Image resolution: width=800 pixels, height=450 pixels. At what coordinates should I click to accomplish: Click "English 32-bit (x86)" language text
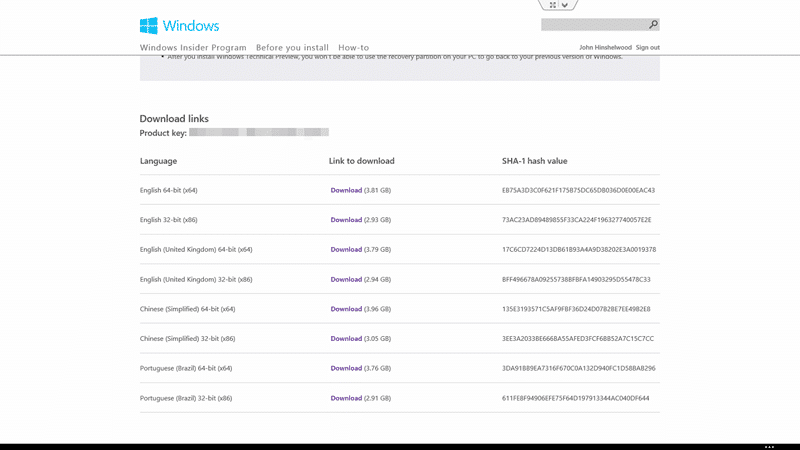click(x=168, y=220)
